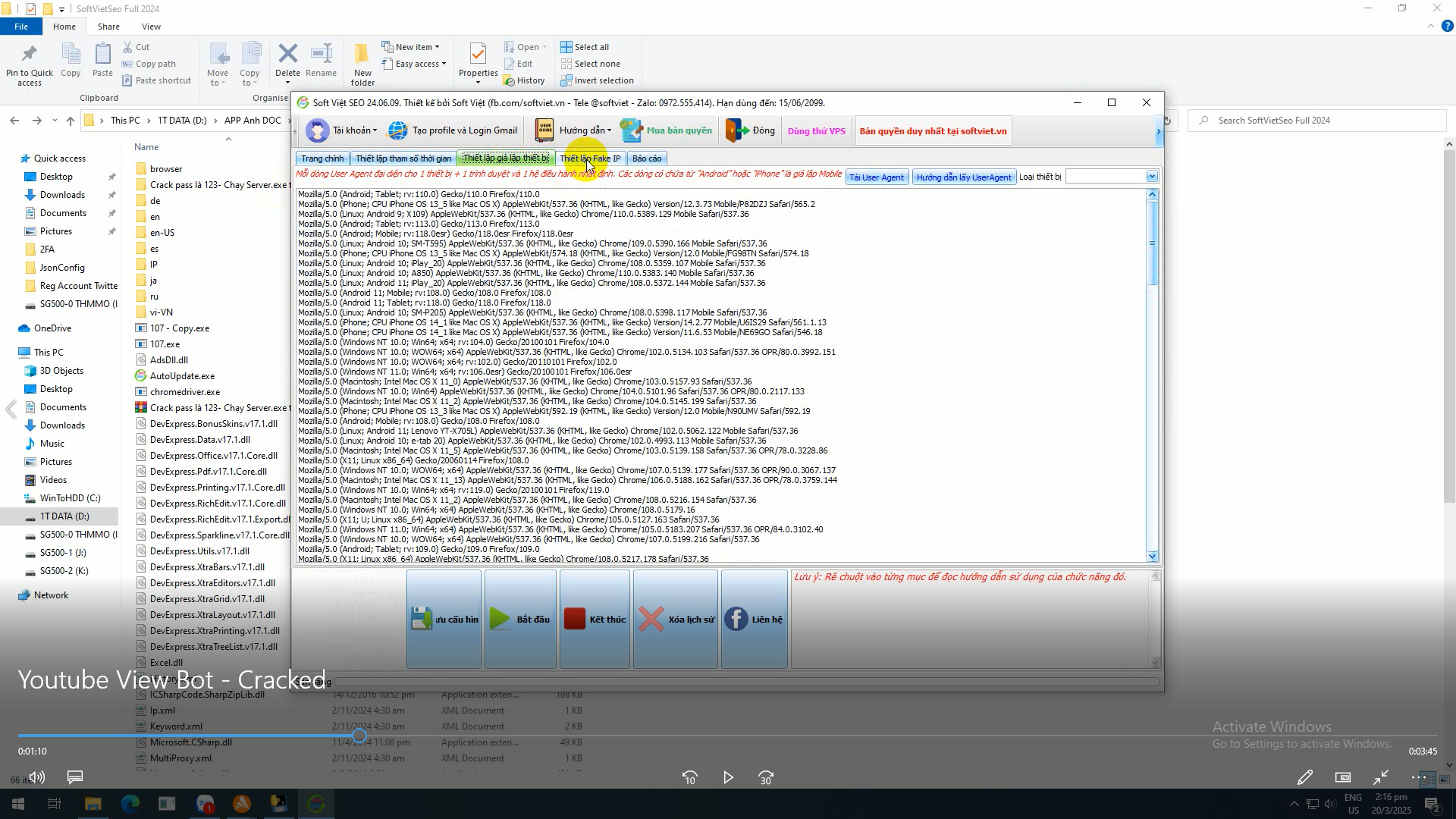
Task: Open Tạo profile và Login Gmail globe
Action: (398, 130)
